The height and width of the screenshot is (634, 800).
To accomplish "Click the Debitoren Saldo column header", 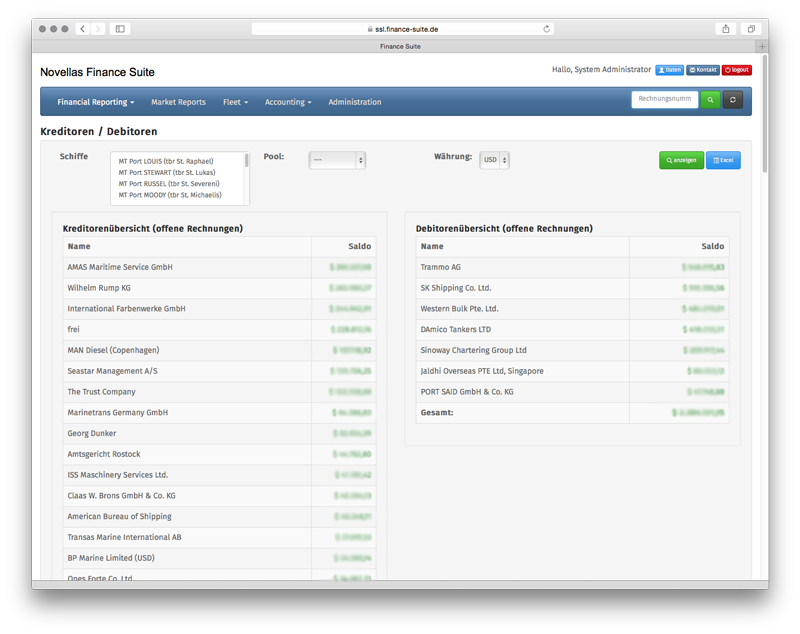I will click(713, 246).
